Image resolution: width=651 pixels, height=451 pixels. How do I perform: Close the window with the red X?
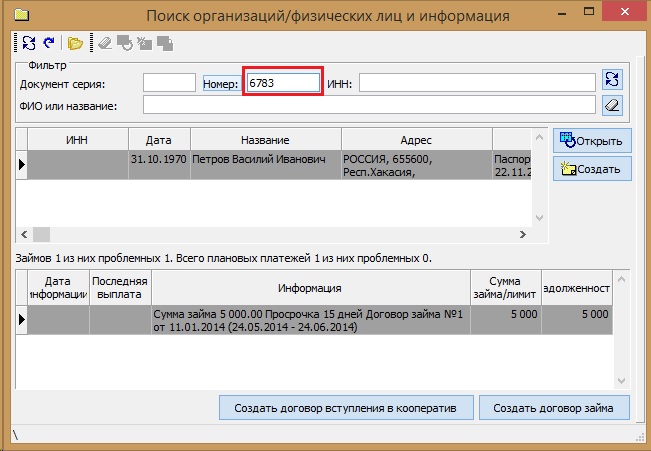[x=625, y=12]
